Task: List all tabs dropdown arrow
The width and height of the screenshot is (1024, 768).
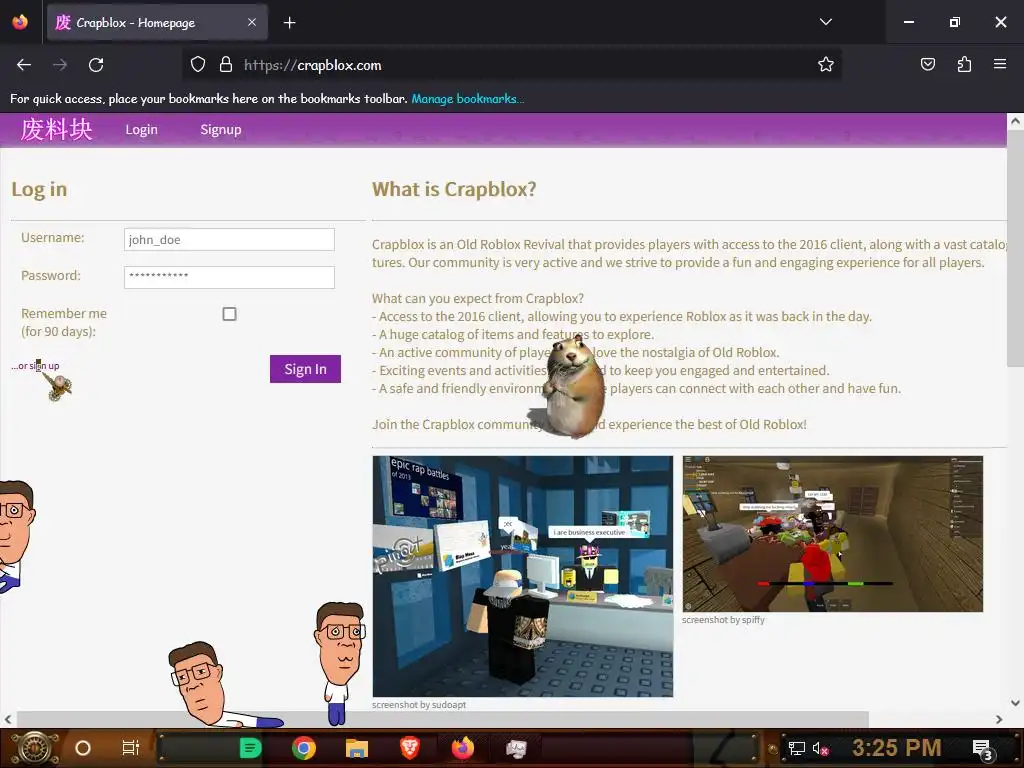Action: pyautogui.click(x=825, y=22)
